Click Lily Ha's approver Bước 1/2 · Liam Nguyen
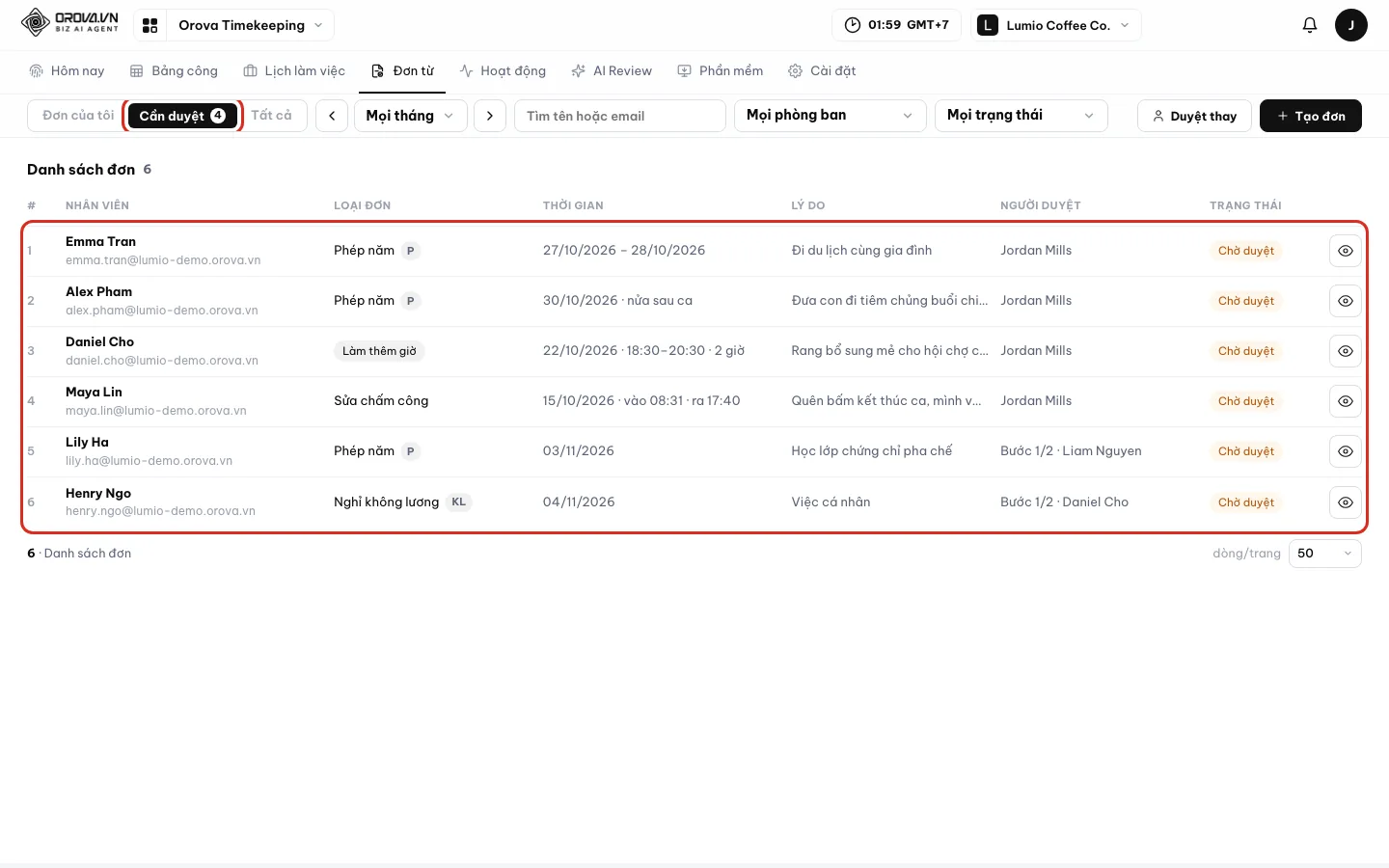The image size is (1389, 868). coord(1071,451)
